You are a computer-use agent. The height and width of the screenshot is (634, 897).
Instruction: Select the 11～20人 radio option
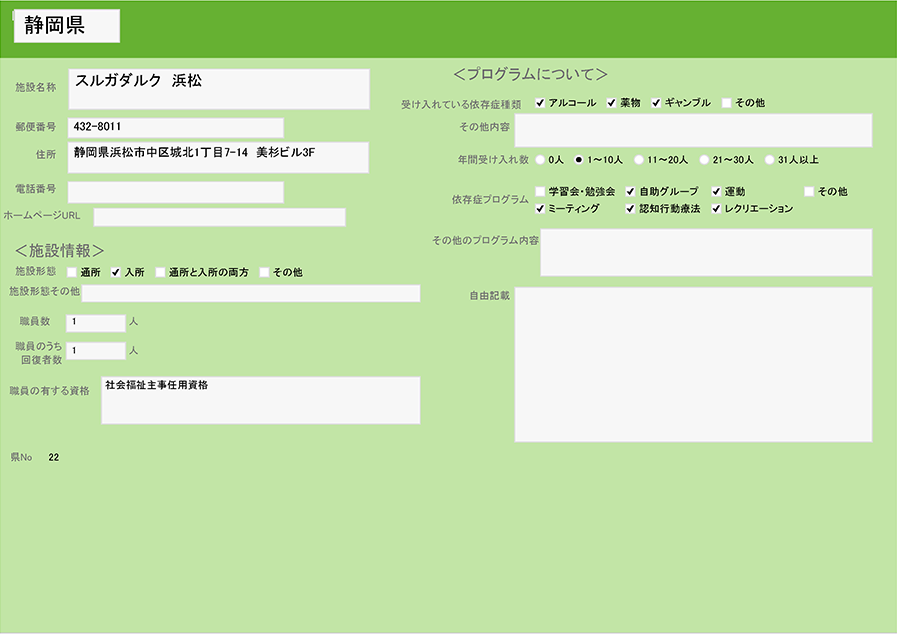(x=639, y=159)
